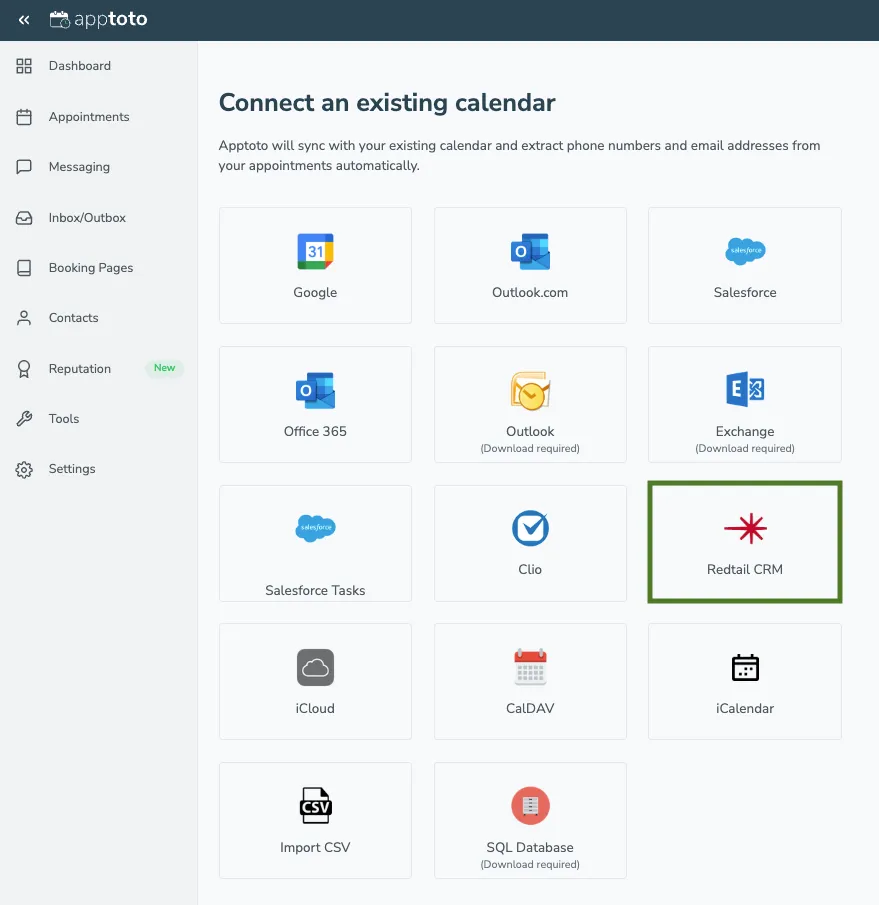
Task: Click the Apptoto logo
Action: point(98,20)
